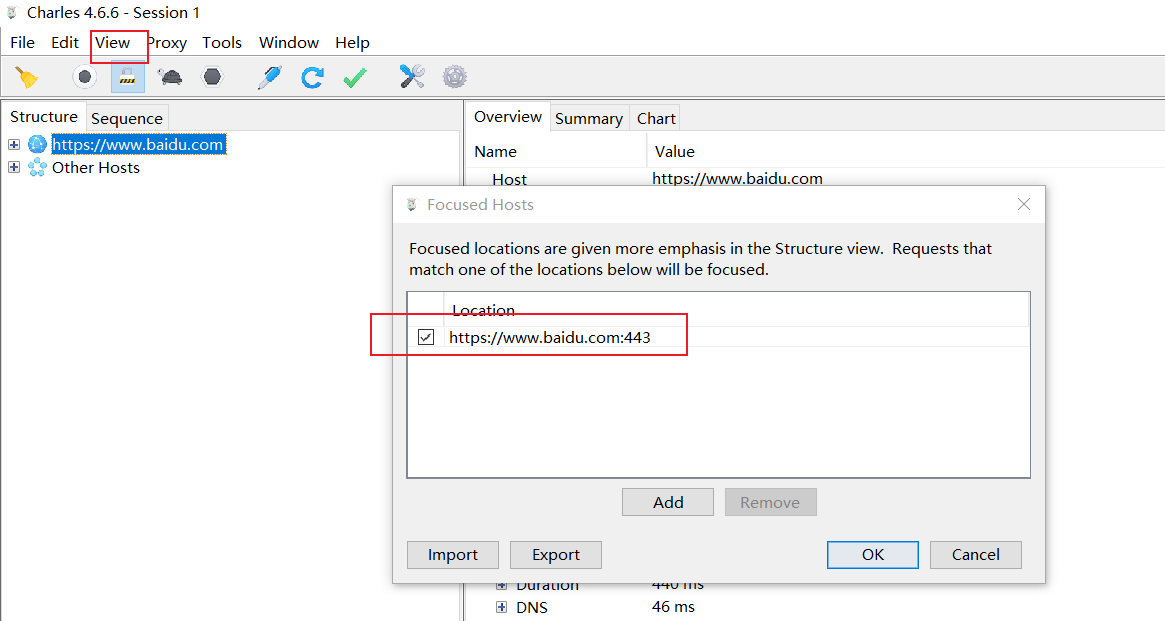Click the DNS label in the Overview
Image resolution: width=1165 pixels, height=621 pixels.
click(532, 608)
